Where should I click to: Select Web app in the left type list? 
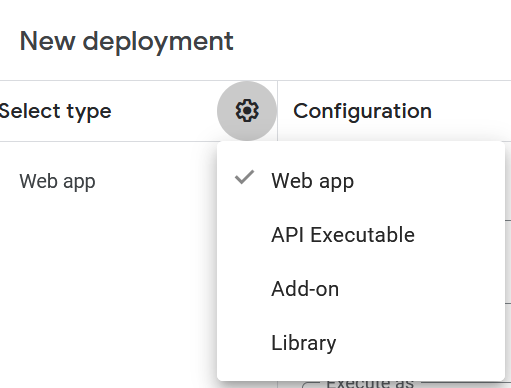pyautogui.click(x=57, y=182)
